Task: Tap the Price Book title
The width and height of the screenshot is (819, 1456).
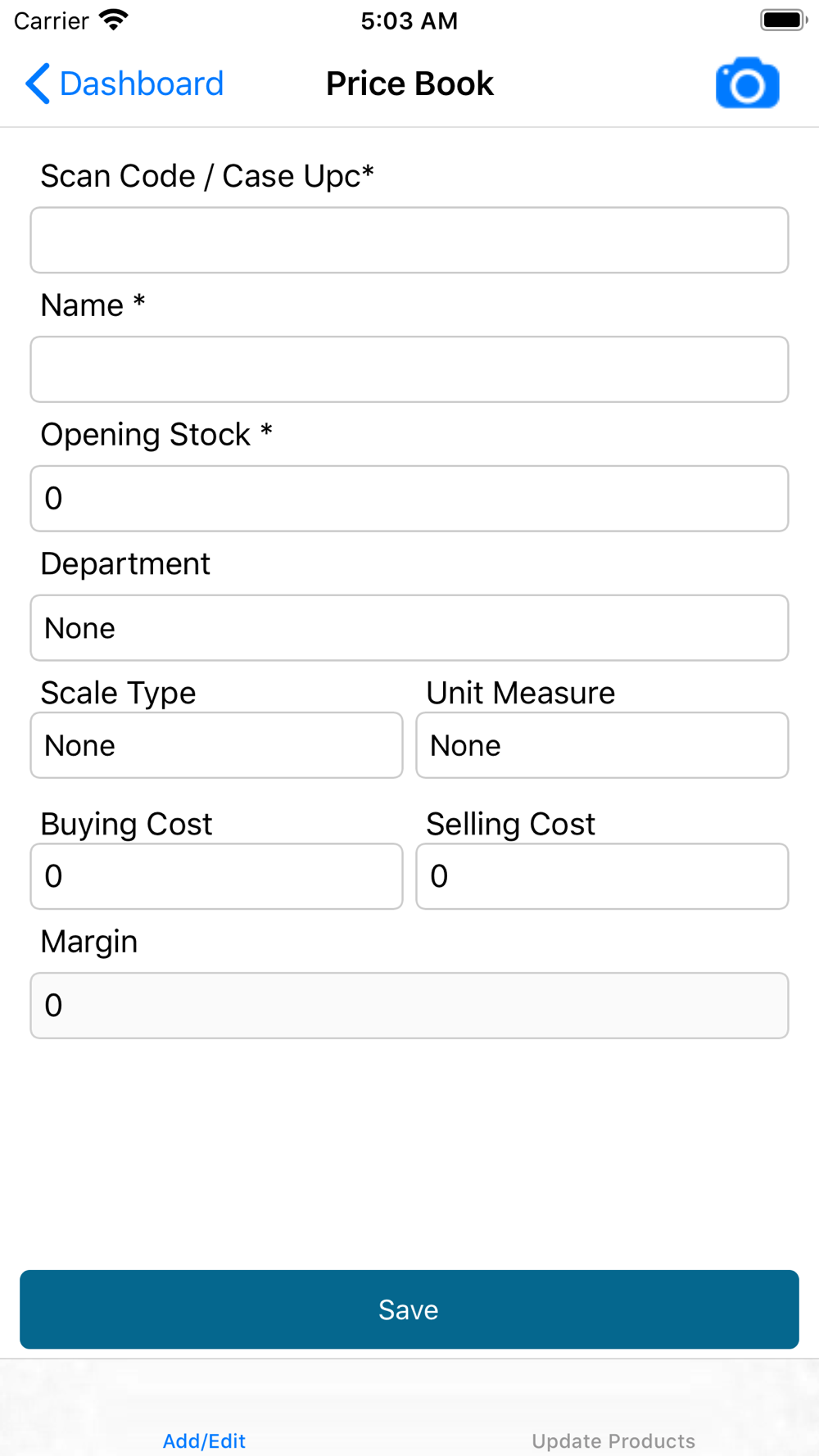Action: coord(409,84)
